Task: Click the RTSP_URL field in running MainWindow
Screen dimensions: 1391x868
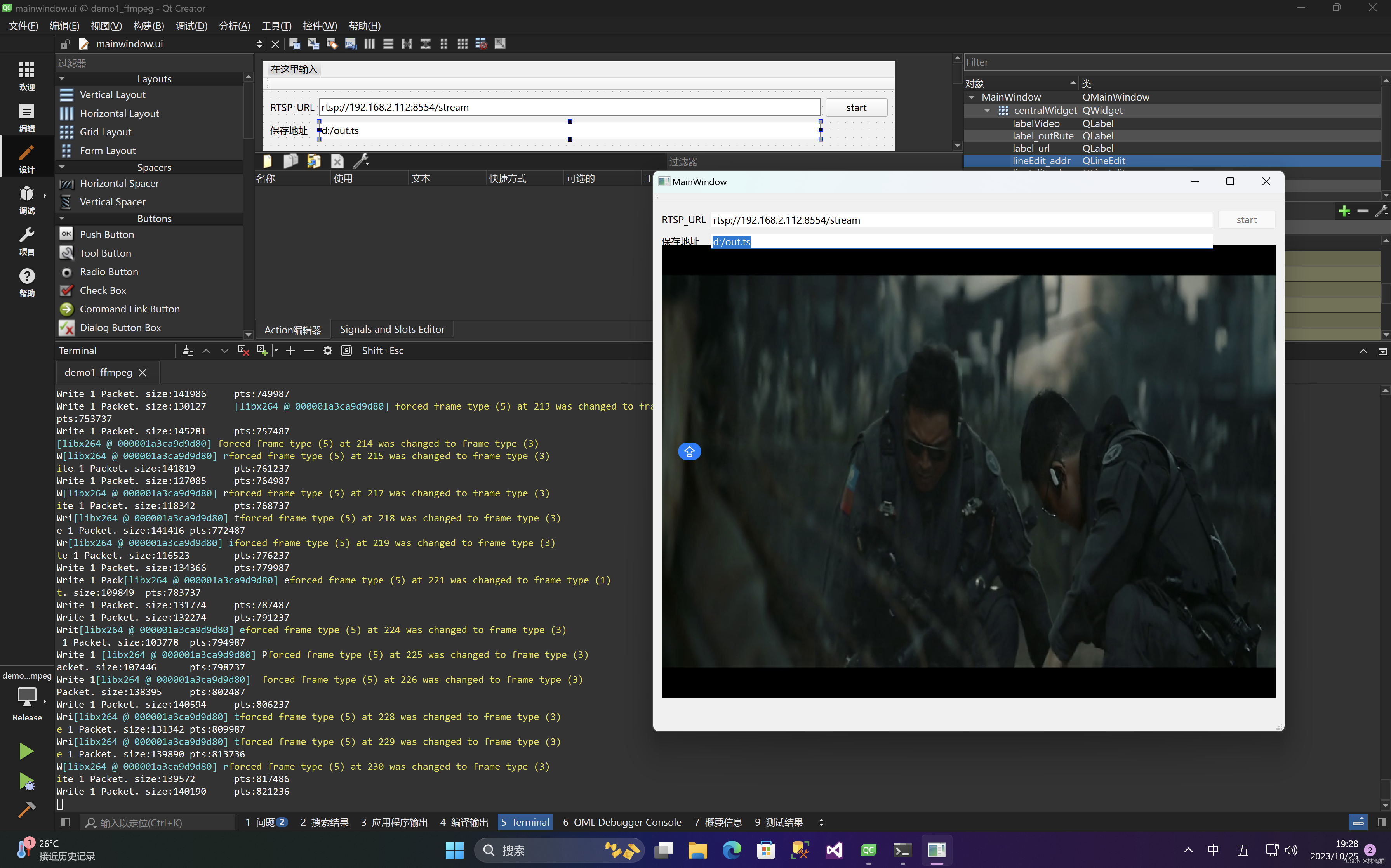Action: click(962, 220)
